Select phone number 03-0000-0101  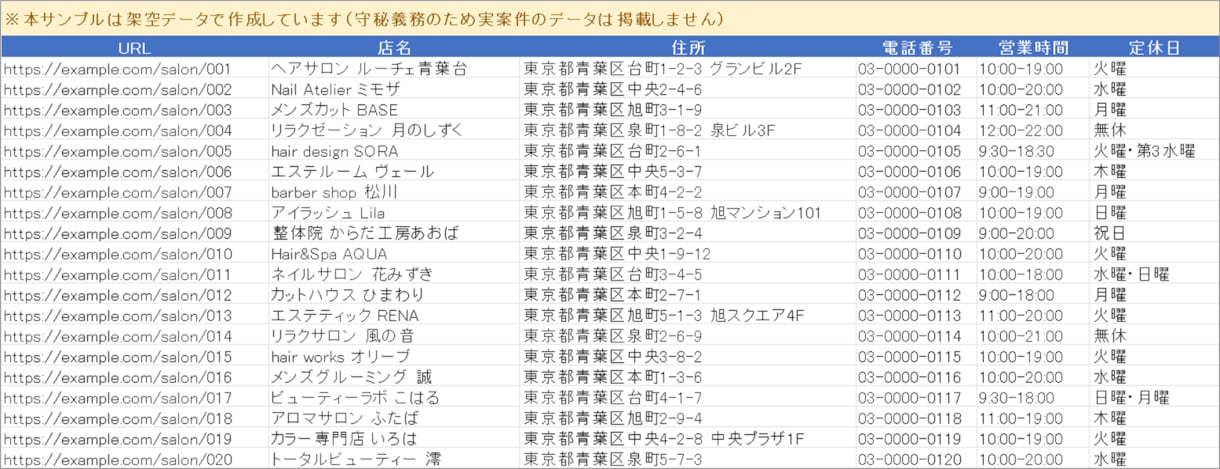[915, 69]
